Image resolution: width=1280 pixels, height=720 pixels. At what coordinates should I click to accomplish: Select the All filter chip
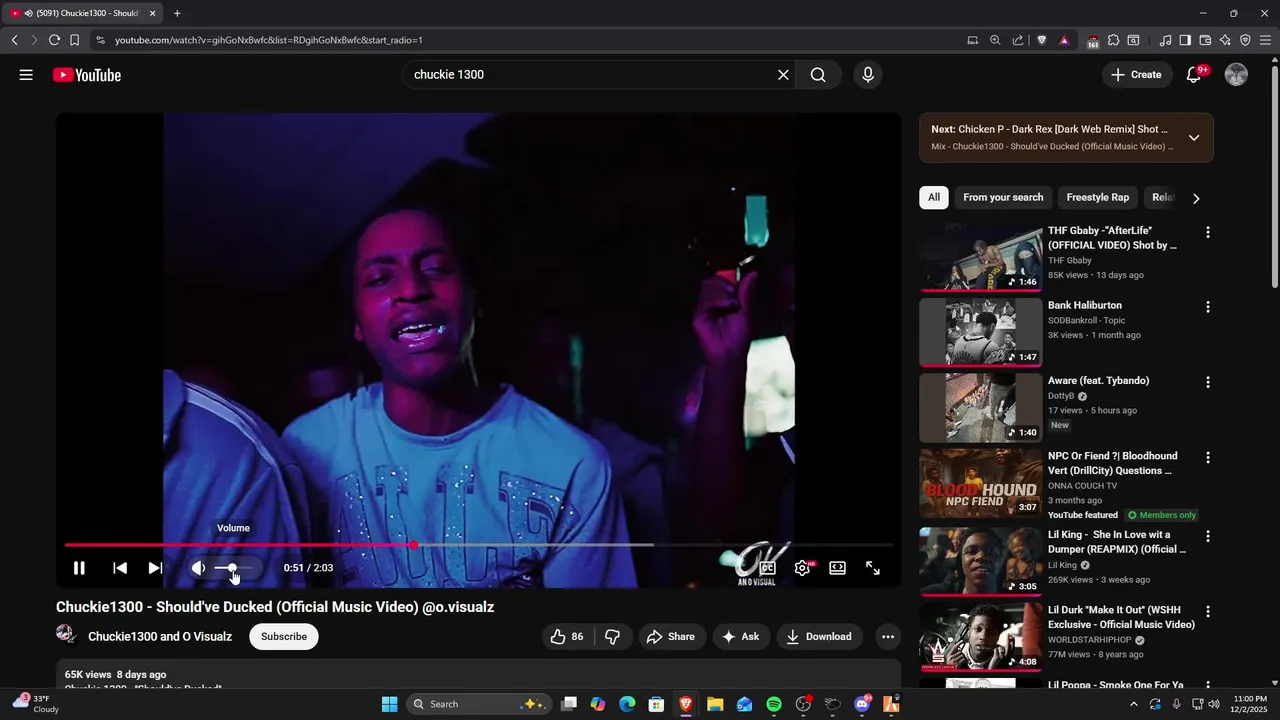point(934,198)
